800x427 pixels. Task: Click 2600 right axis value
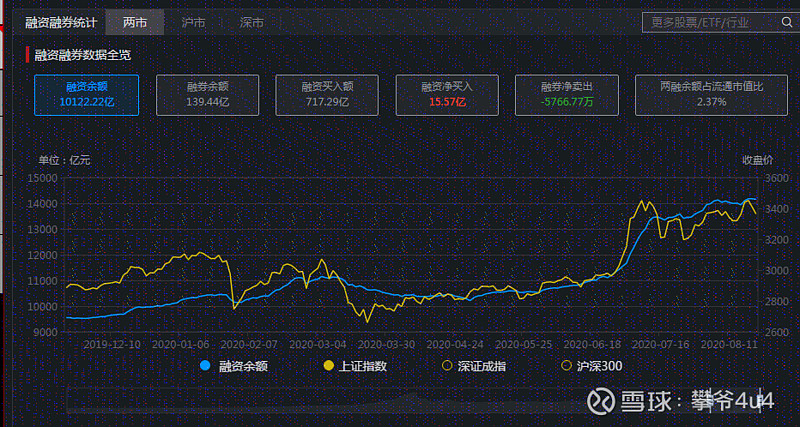pyautogui.click(x=777, y=333)
